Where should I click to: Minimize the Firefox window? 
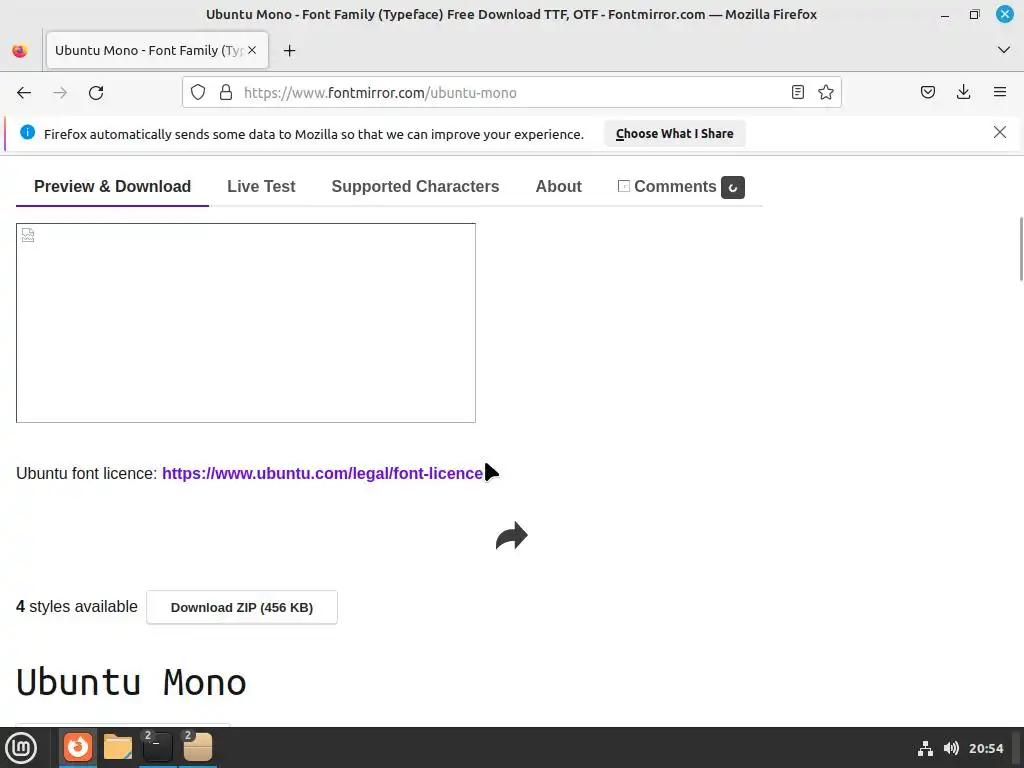tap(945, 14)
